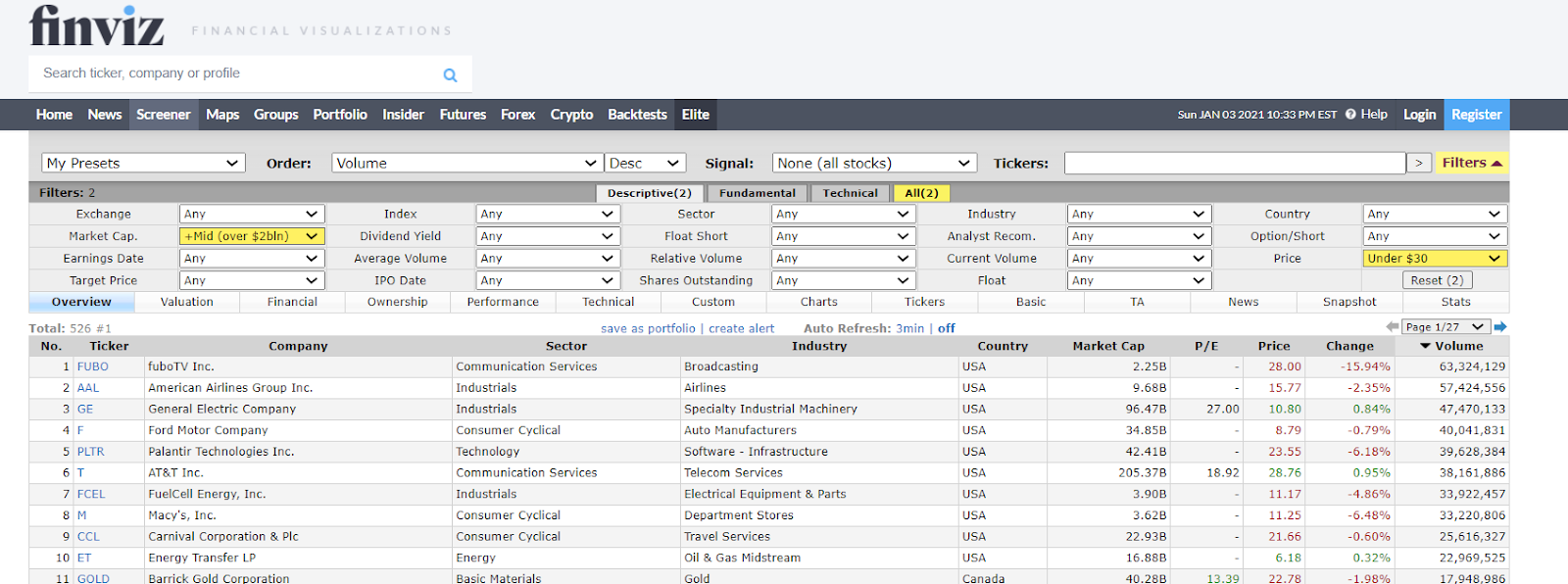Viewport: 1568px width, 584px height.
Task: Click the create alert link
Action: coord(741,328)
